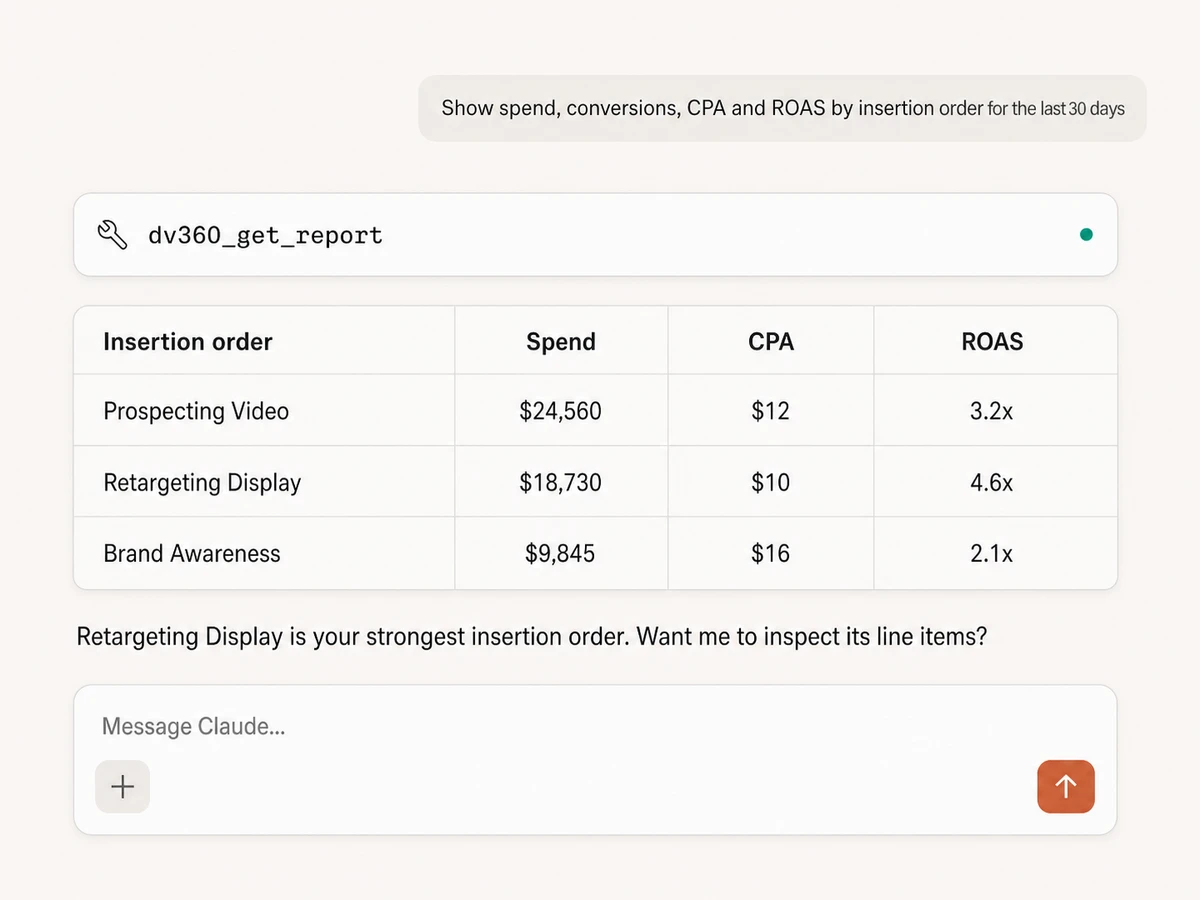The image size is (1200, 900).
Task: Click the Spend column header
Action: (561, 342)
